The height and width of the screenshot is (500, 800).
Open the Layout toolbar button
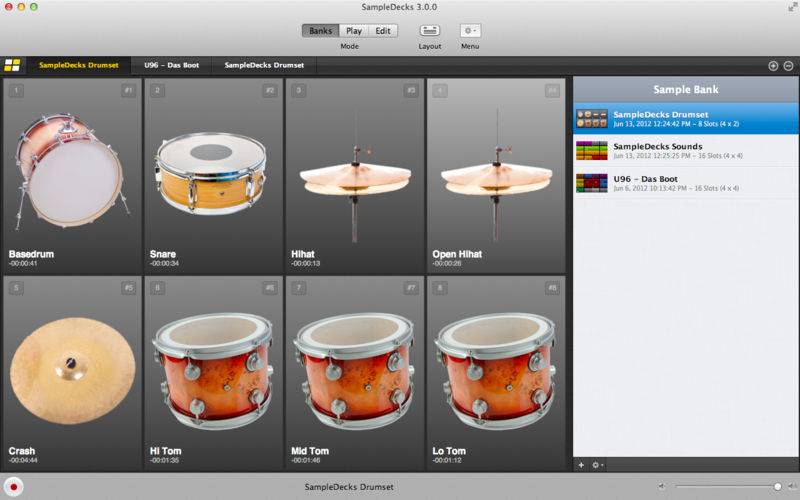point(430,31)
